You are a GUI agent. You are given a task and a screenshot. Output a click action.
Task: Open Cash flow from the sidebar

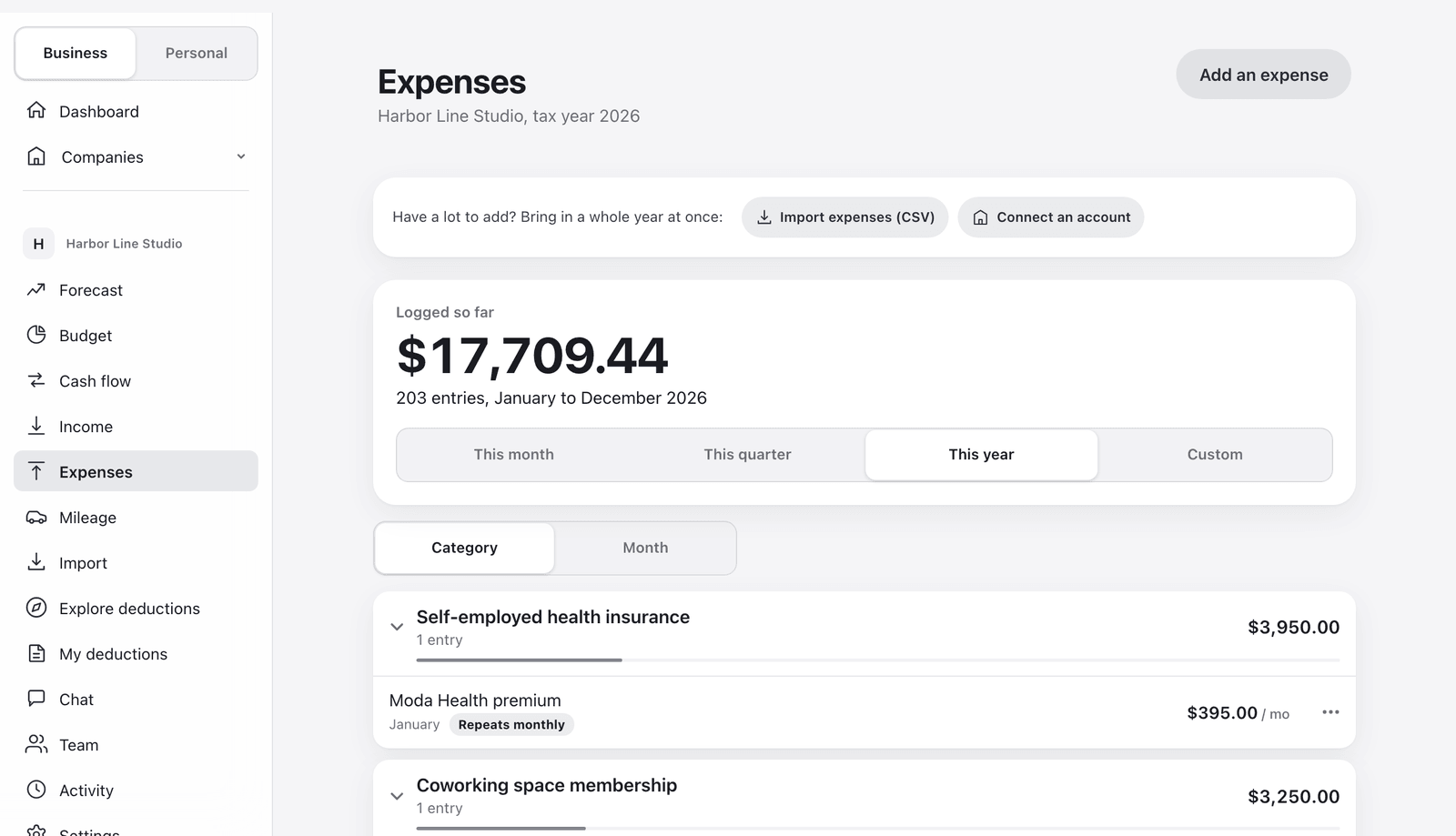pyautogui.click(x=136, y=381)
